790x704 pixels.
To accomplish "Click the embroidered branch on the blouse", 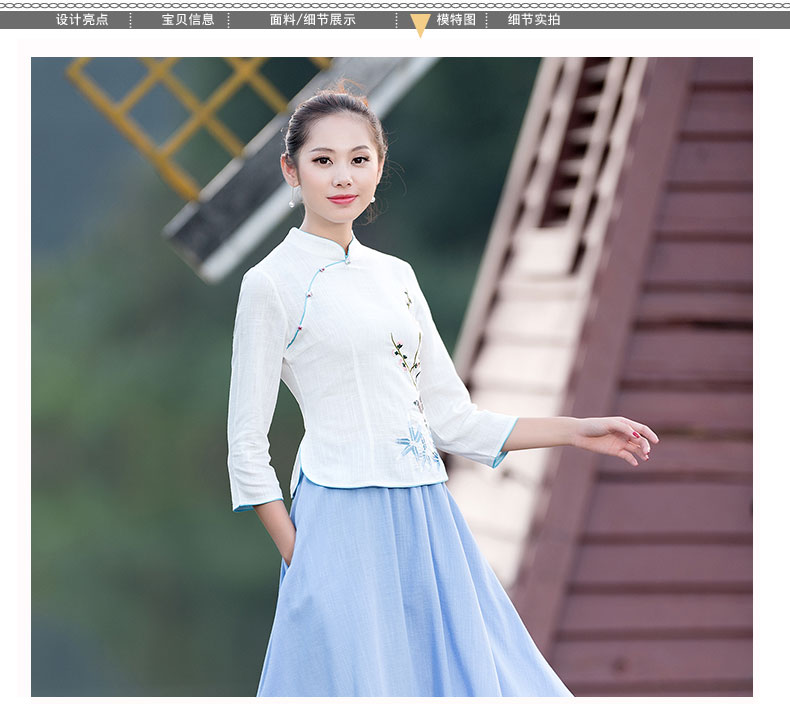I will 406,350.
